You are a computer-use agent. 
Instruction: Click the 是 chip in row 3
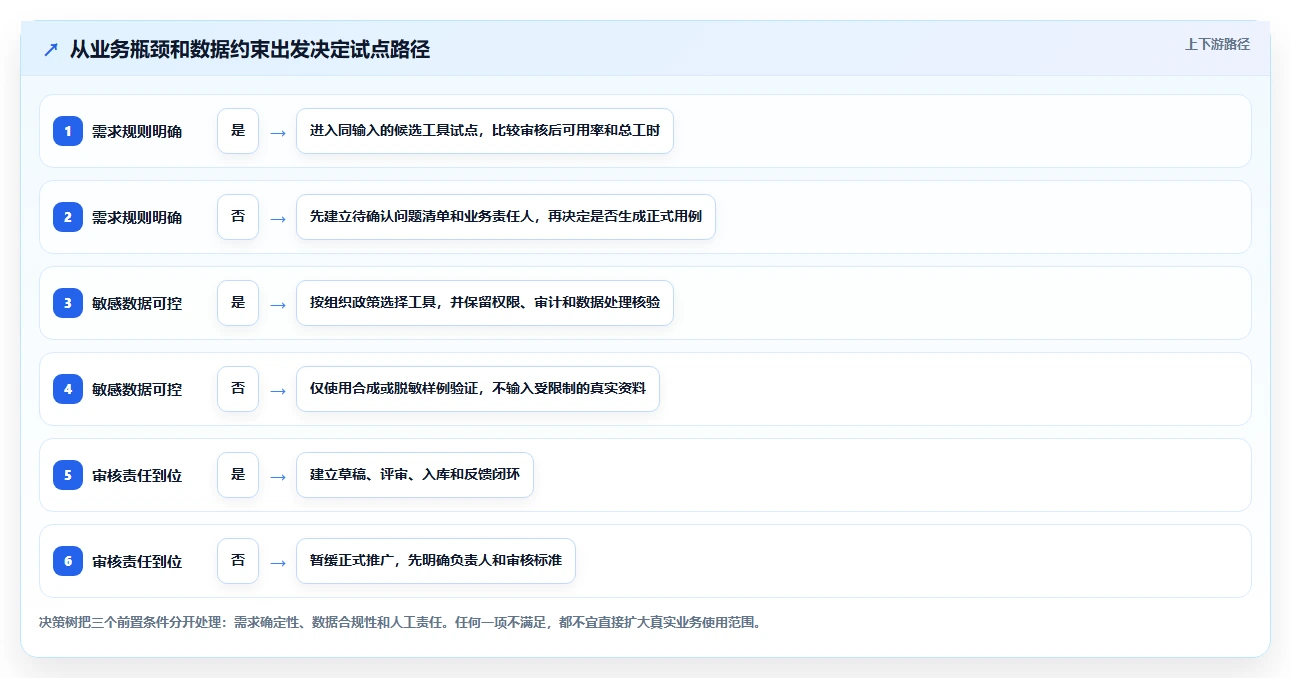tap(238, 303)
